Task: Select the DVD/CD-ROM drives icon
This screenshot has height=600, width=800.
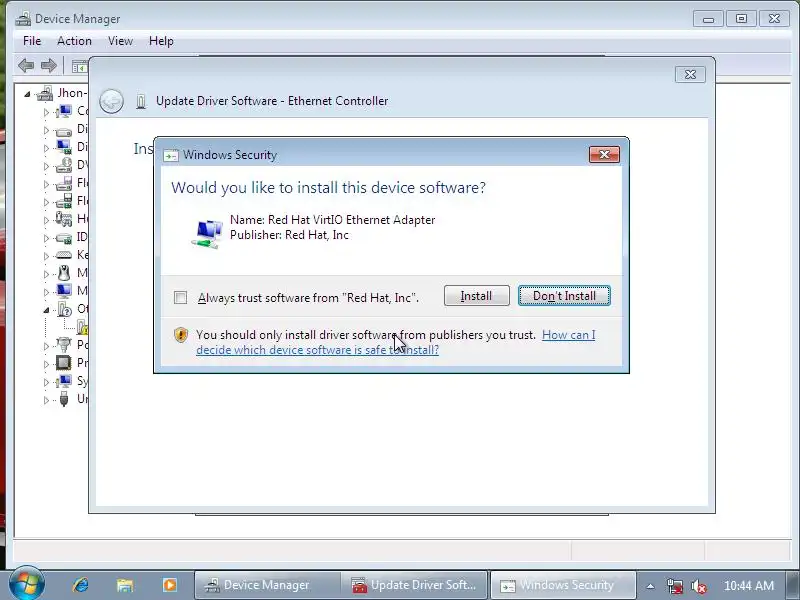Action: coord(64,165)
